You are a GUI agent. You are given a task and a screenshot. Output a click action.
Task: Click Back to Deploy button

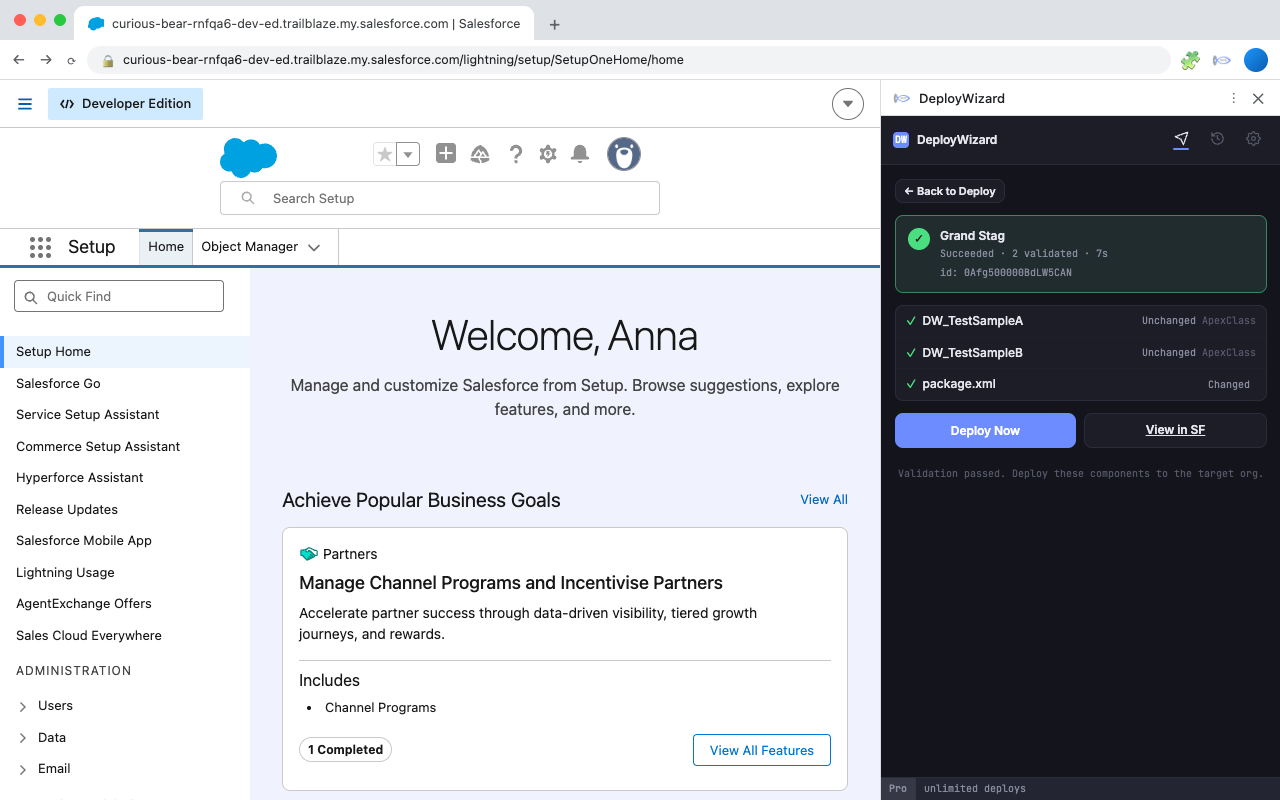[950, 191]
